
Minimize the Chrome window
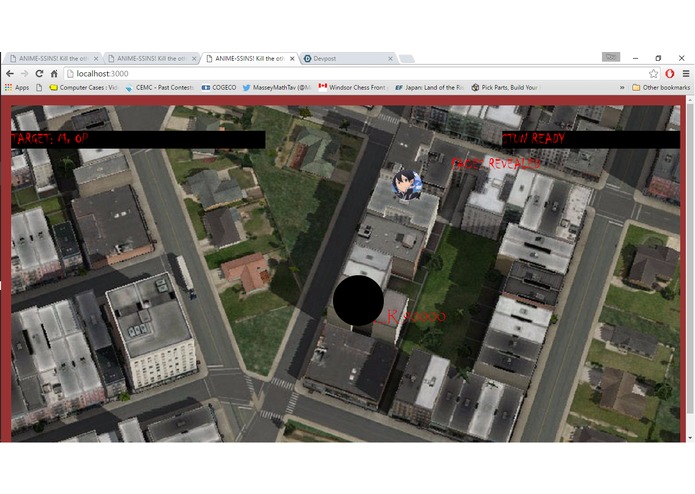tap(635, 58)
